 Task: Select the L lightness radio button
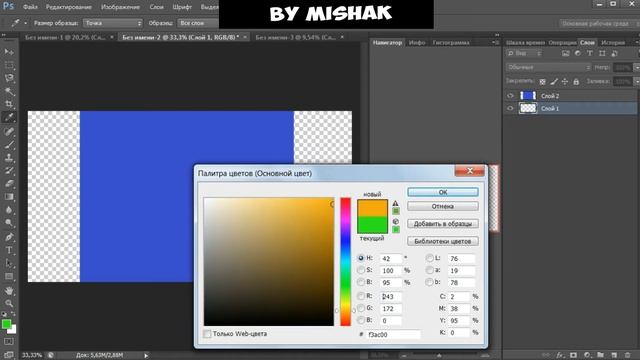click(429, 258)
